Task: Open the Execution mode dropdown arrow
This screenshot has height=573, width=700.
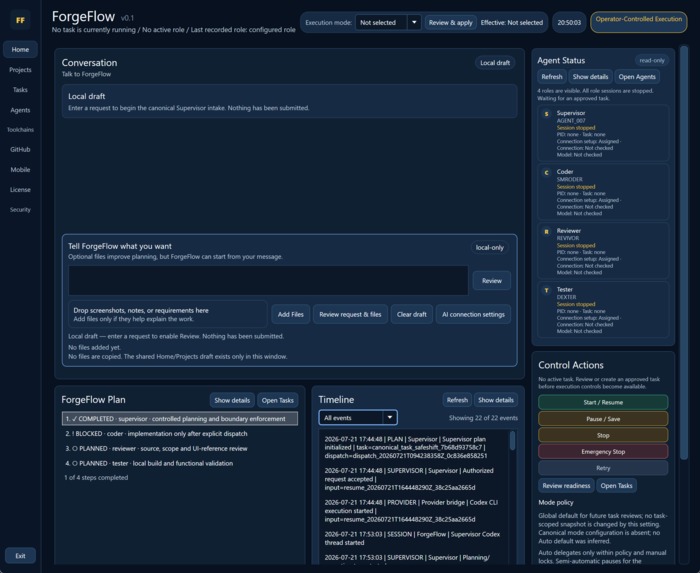Action: point(414,22)
